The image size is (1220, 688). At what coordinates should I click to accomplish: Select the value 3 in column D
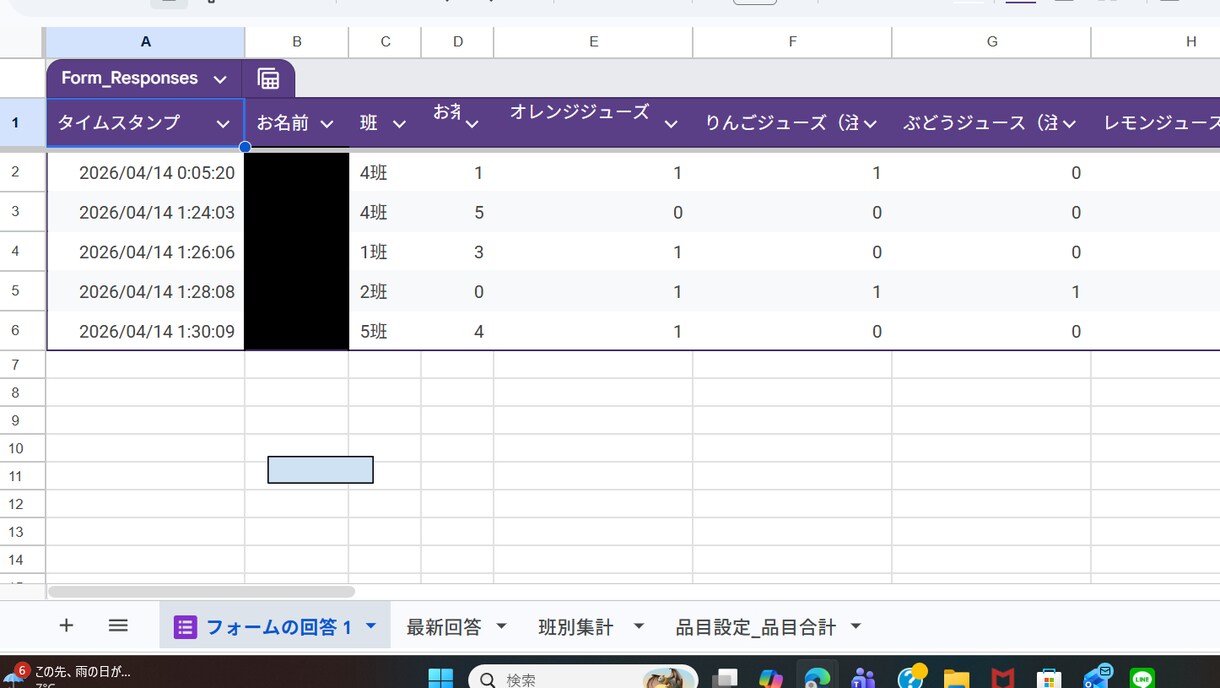click(x=457, y=252)
